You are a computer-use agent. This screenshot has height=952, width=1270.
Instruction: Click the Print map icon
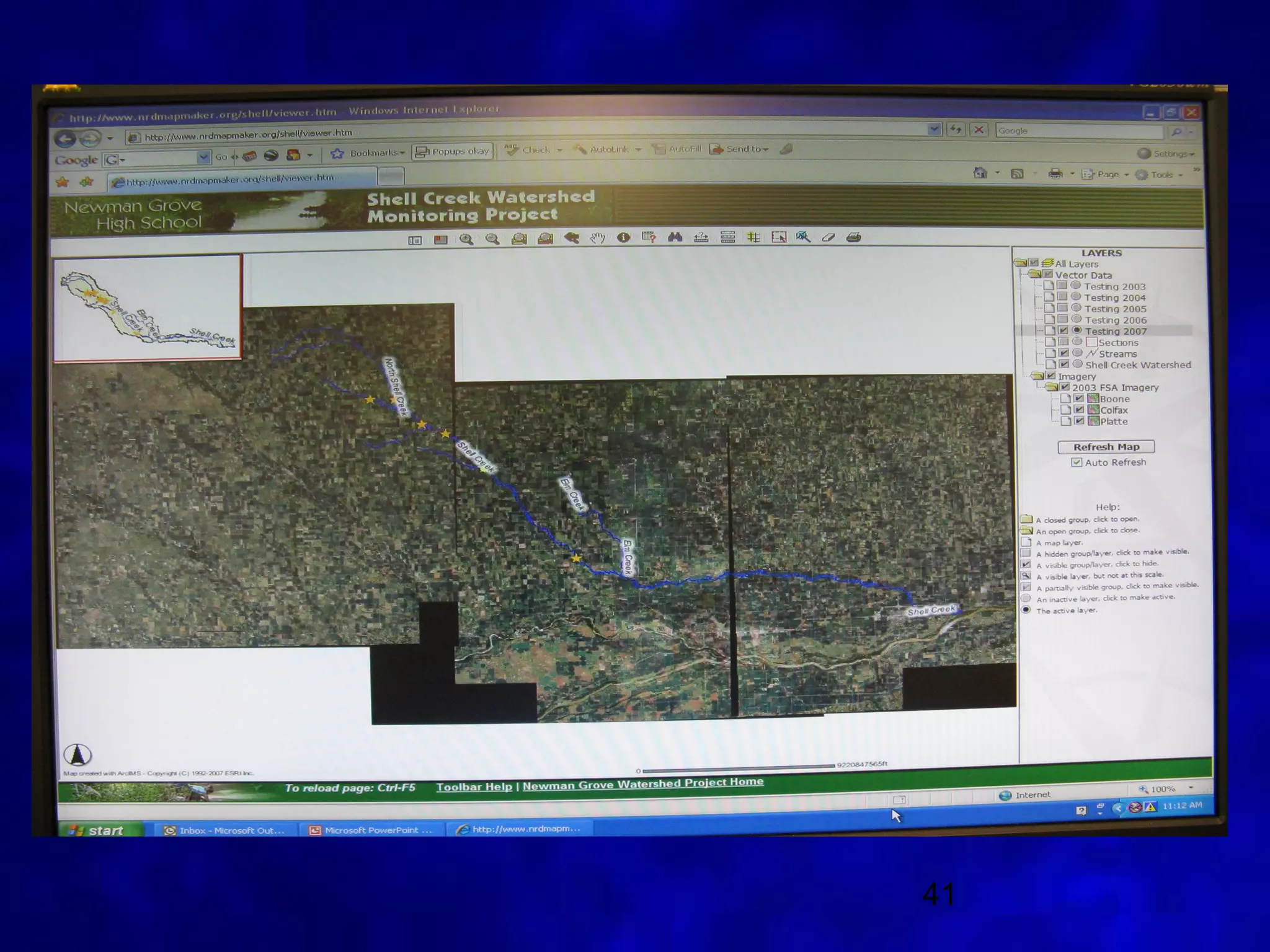pos(854,237)
